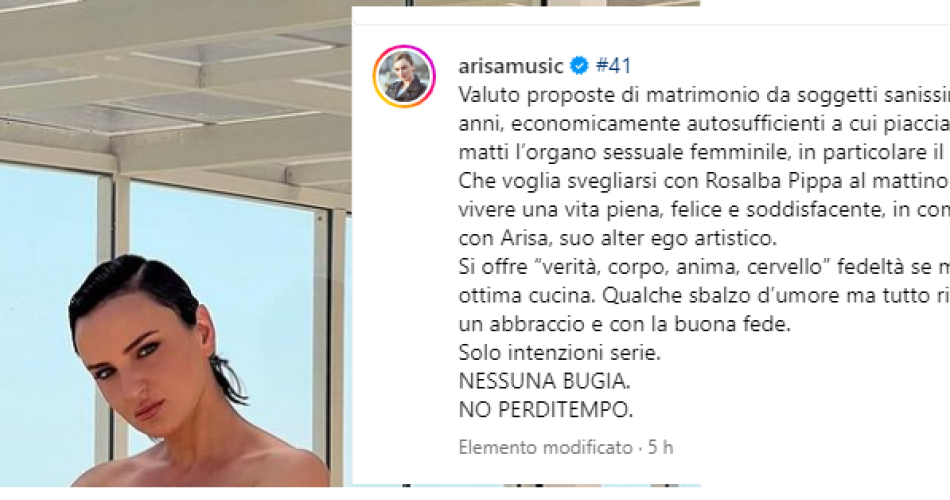
Task: Click the 5 h post timestamp
Action: pos(660,447)
